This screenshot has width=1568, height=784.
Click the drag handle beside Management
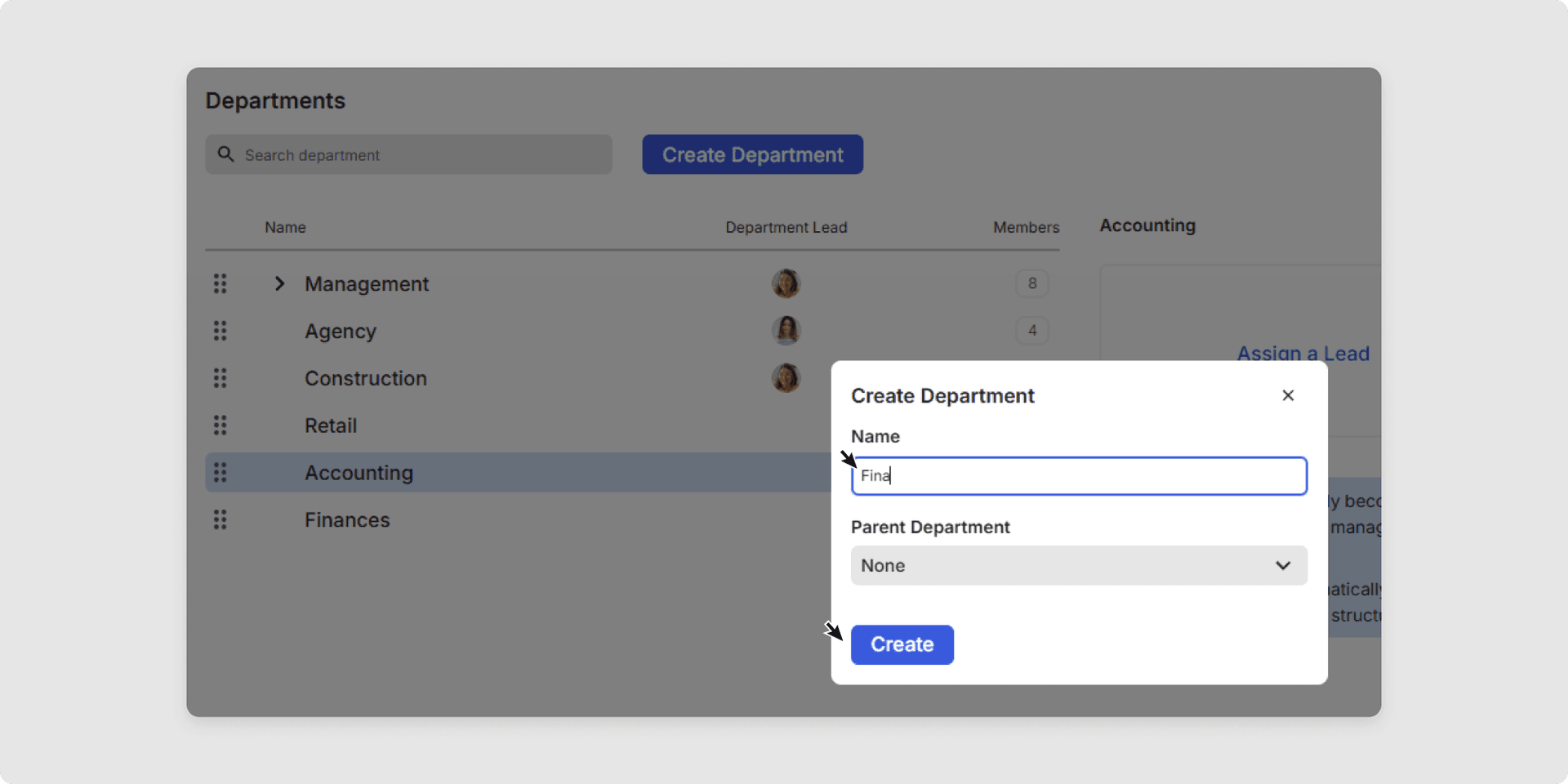pos(220,283)
